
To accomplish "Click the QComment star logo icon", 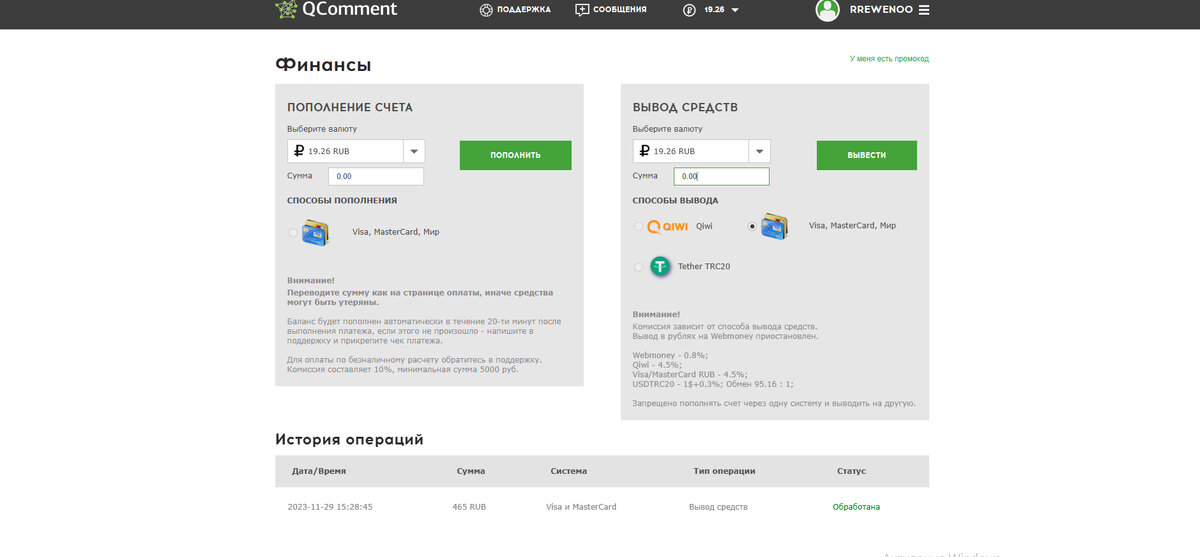I will [x=287, y=9].
